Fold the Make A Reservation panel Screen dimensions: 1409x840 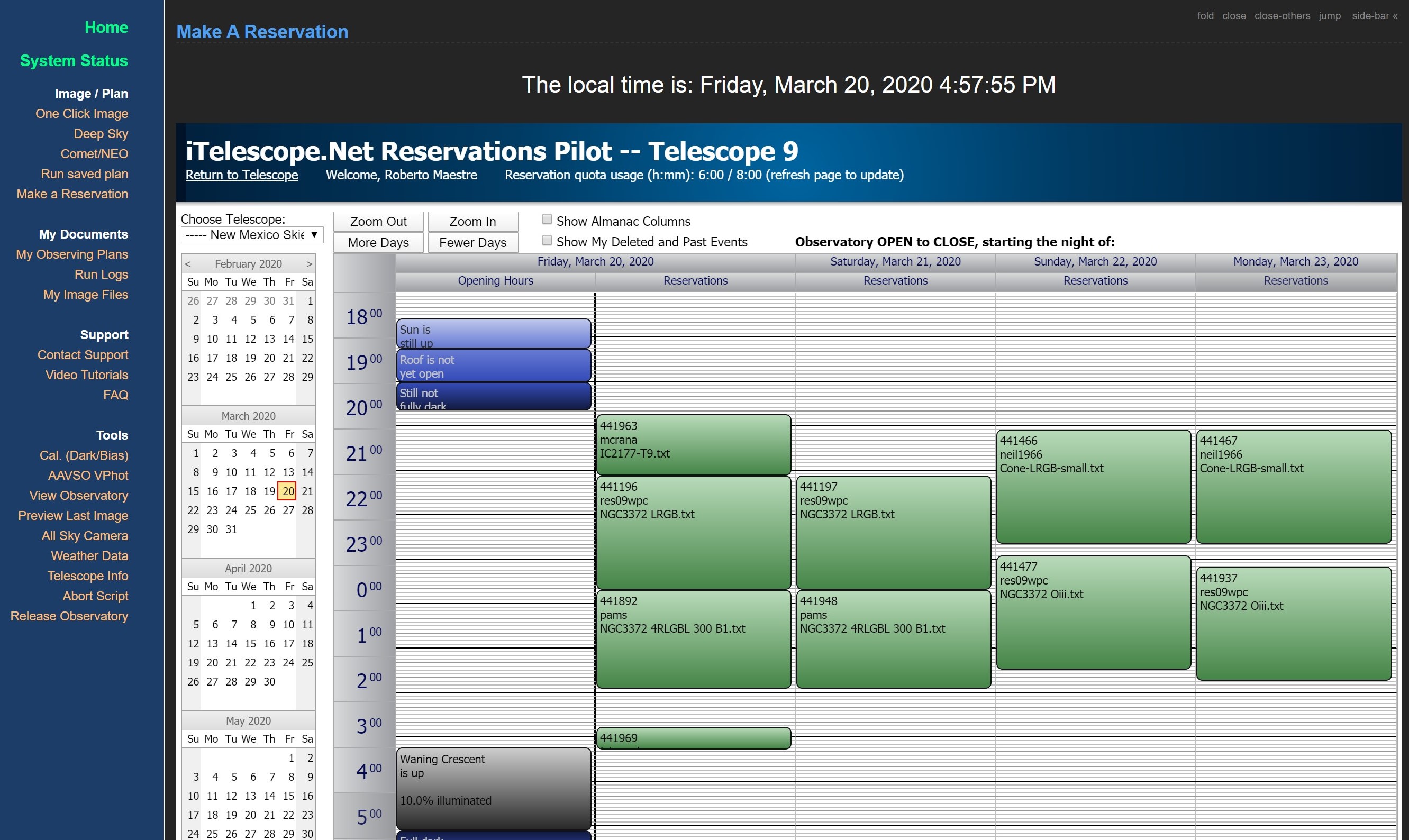click(1205, 16)
